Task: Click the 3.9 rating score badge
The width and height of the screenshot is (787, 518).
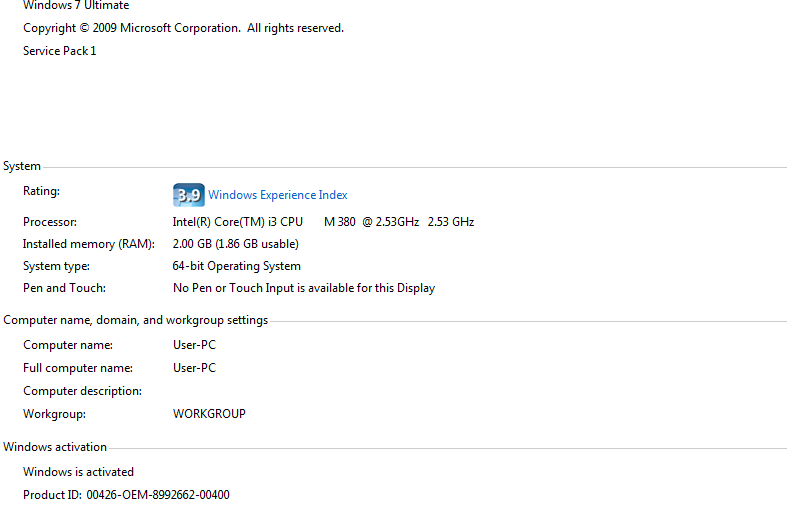Action: point(189,195)
